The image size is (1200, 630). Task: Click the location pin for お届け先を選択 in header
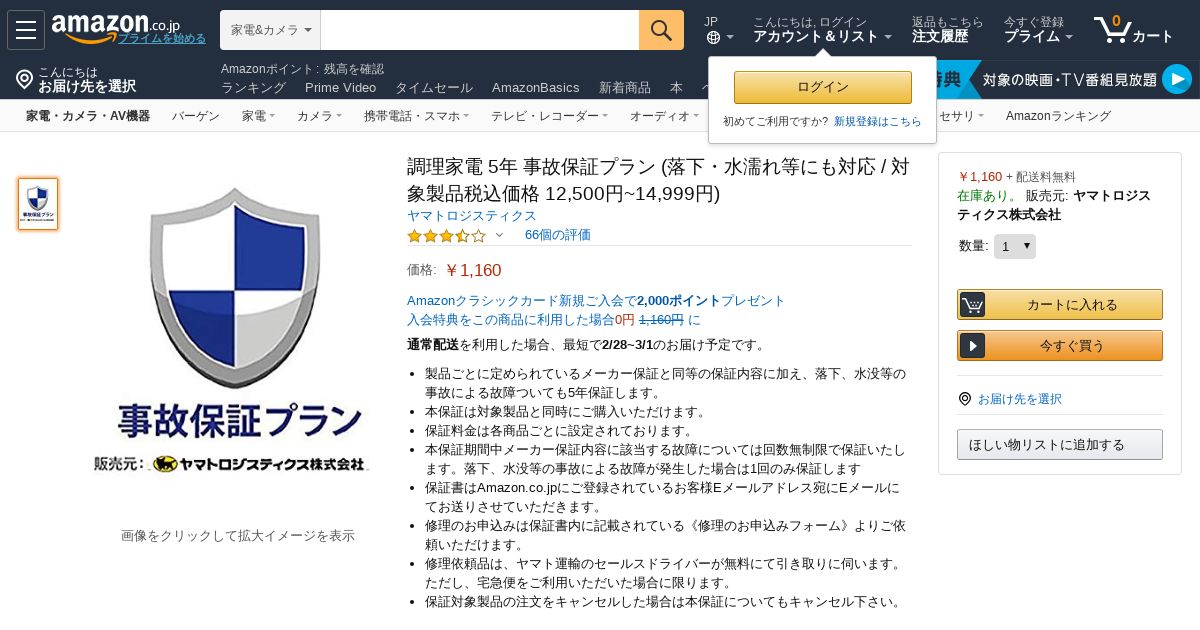click(25, 78)
